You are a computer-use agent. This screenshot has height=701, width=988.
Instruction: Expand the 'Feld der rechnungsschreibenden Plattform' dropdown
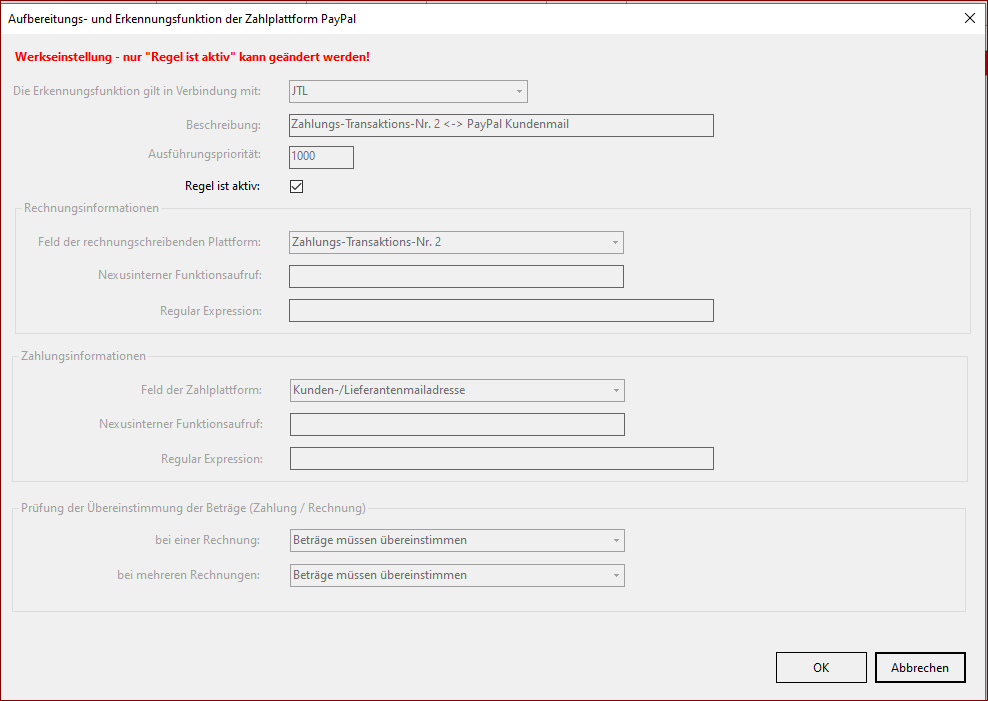coord(456,242)
